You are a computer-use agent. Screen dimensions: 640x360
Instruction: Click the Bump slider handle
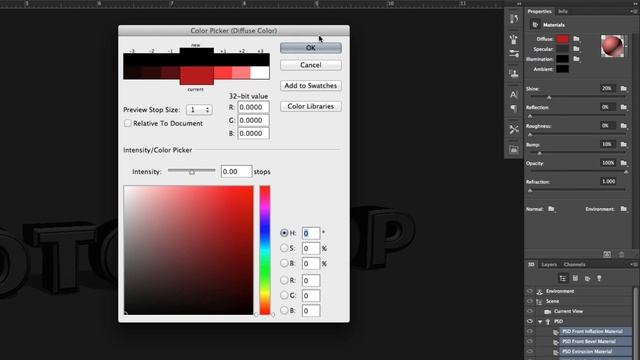(540, 153)
